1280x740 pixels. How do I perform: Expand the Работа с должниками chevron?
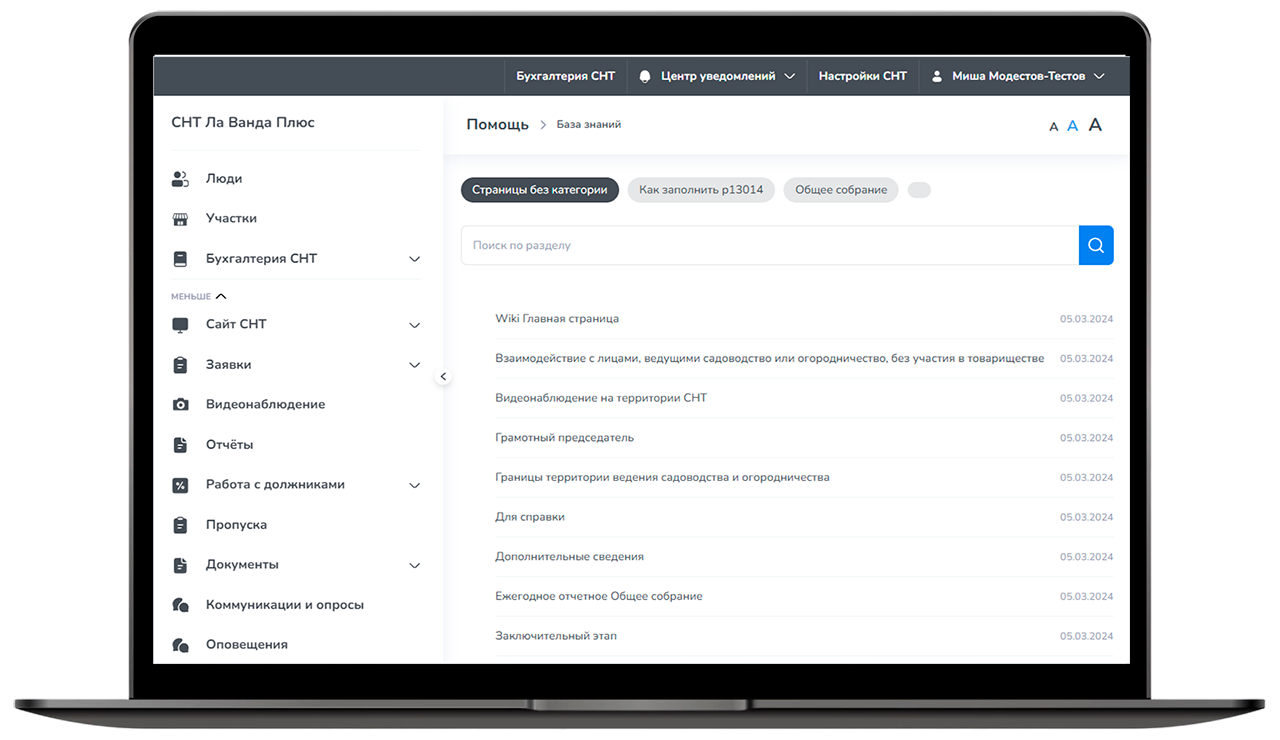415,485
